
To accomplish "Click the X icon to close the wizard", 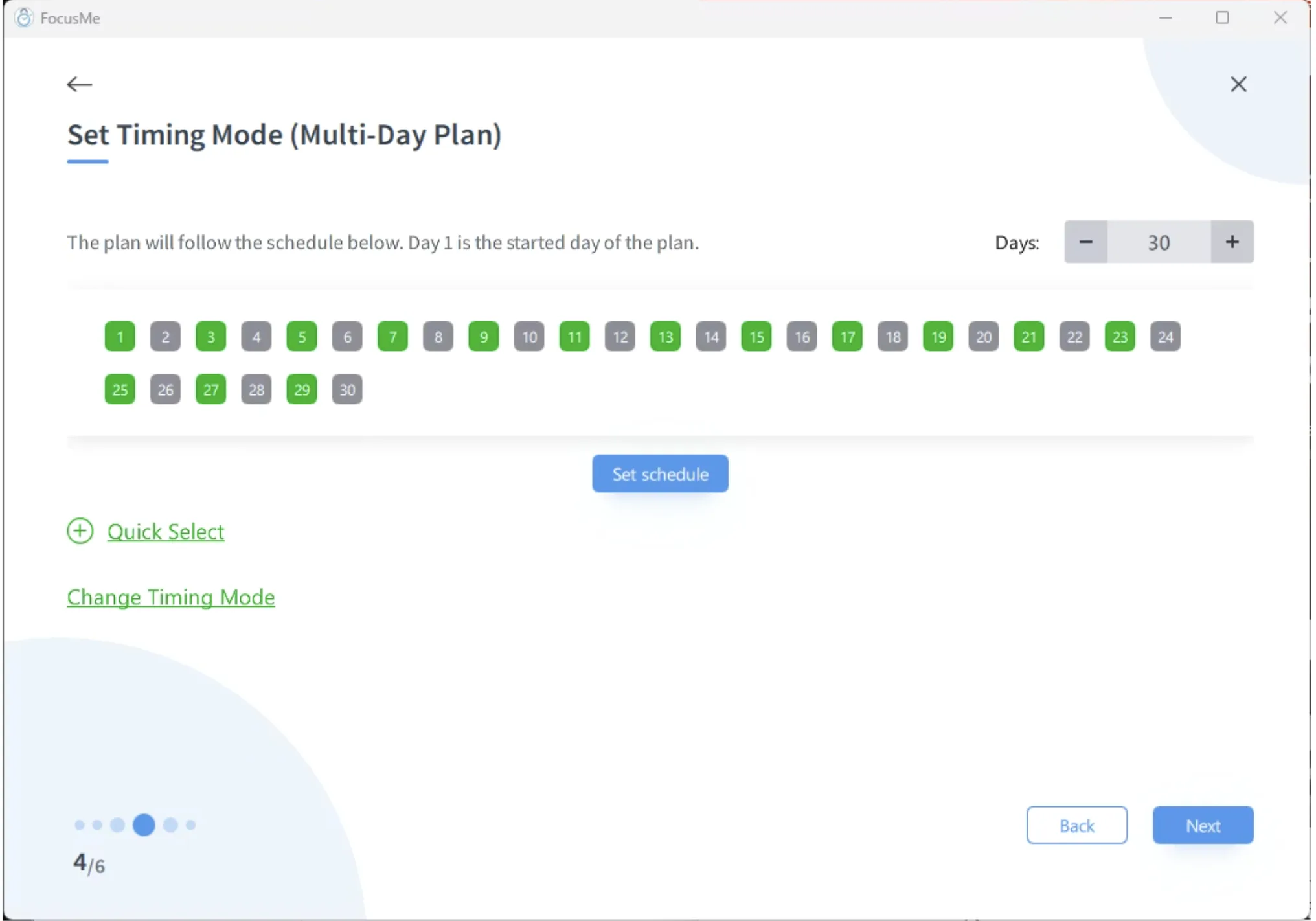I will tap(1238, 84).
